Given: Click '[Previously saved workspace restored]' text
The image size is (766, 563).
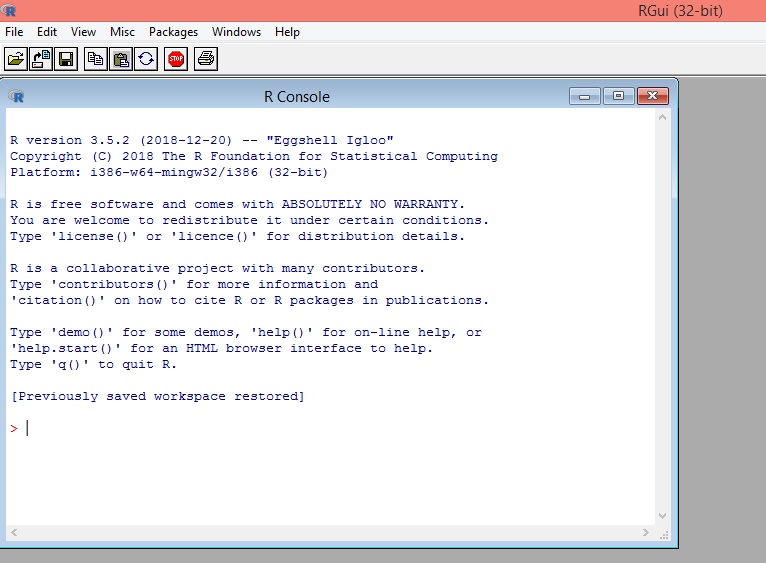Looking at the screenshot, I should click(x=157, y=396).
